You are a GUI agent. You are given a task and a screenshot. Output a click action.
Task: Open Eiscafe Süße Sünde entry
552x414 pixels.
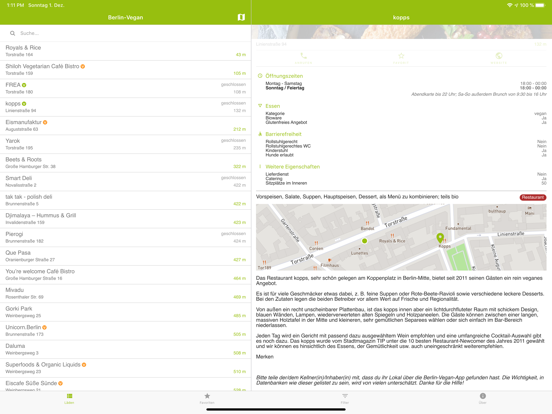coord(125,384)
